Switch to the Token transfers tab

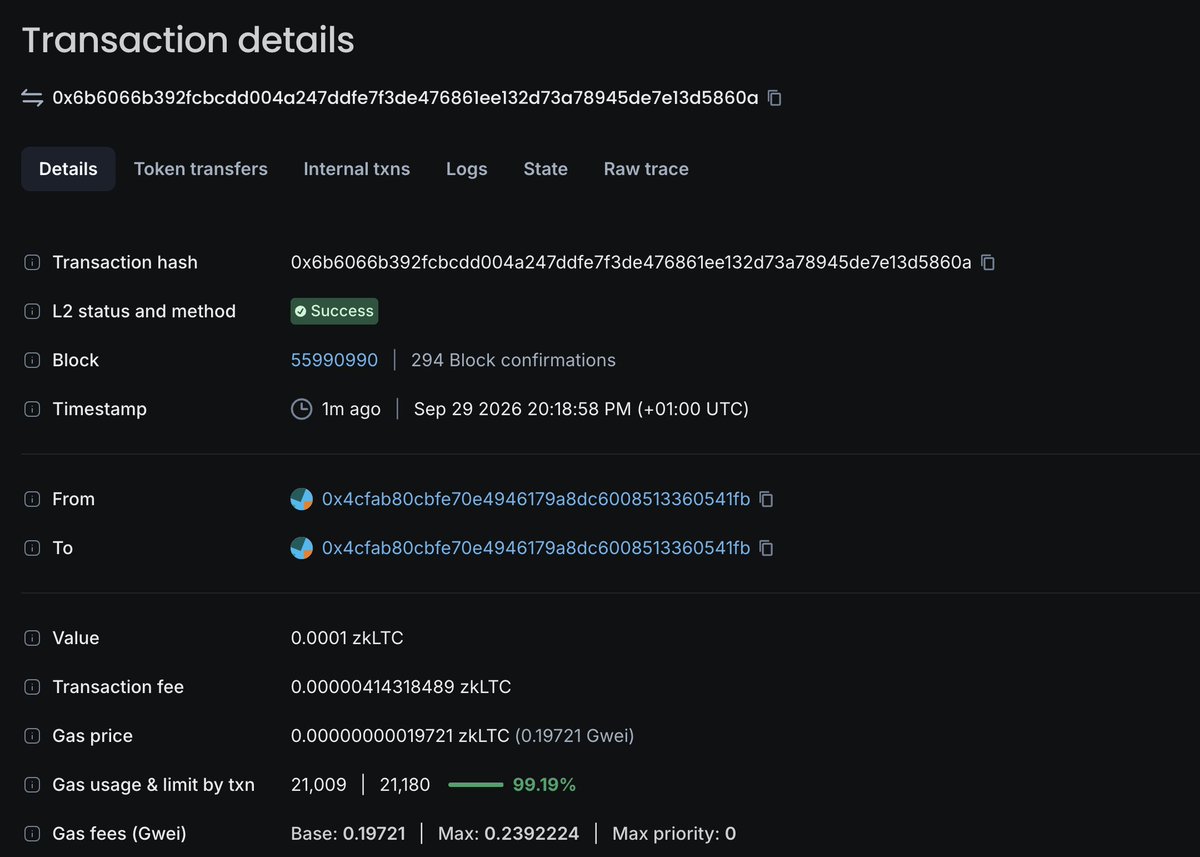click(201, 169)
